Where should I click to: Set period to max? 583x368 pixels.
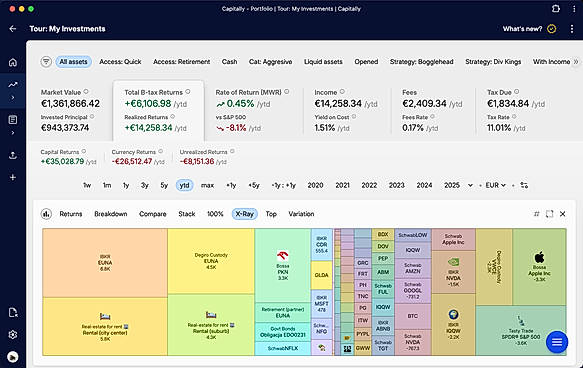click(207, 185)
